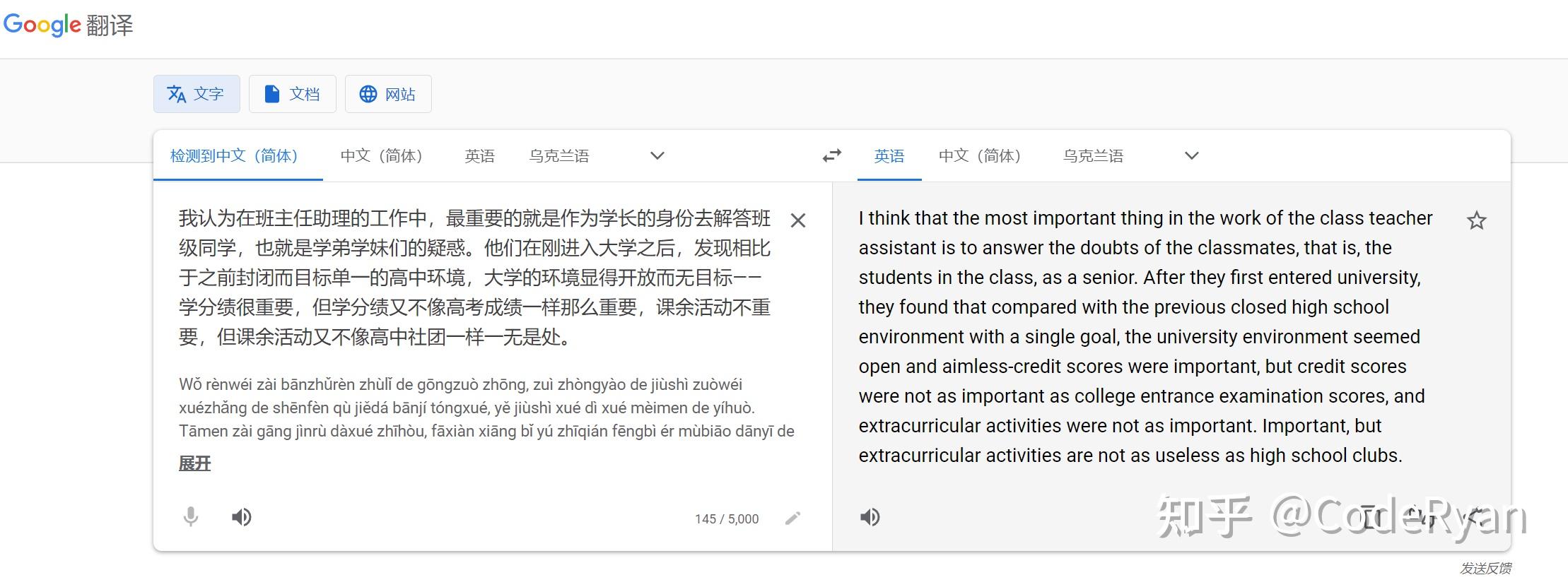Image resolution: width=1568 pixels, height=587 pixels.
Task: Open the 发送反馈 feedback link
Action: pyautogui.click(x=1485, y=568)
